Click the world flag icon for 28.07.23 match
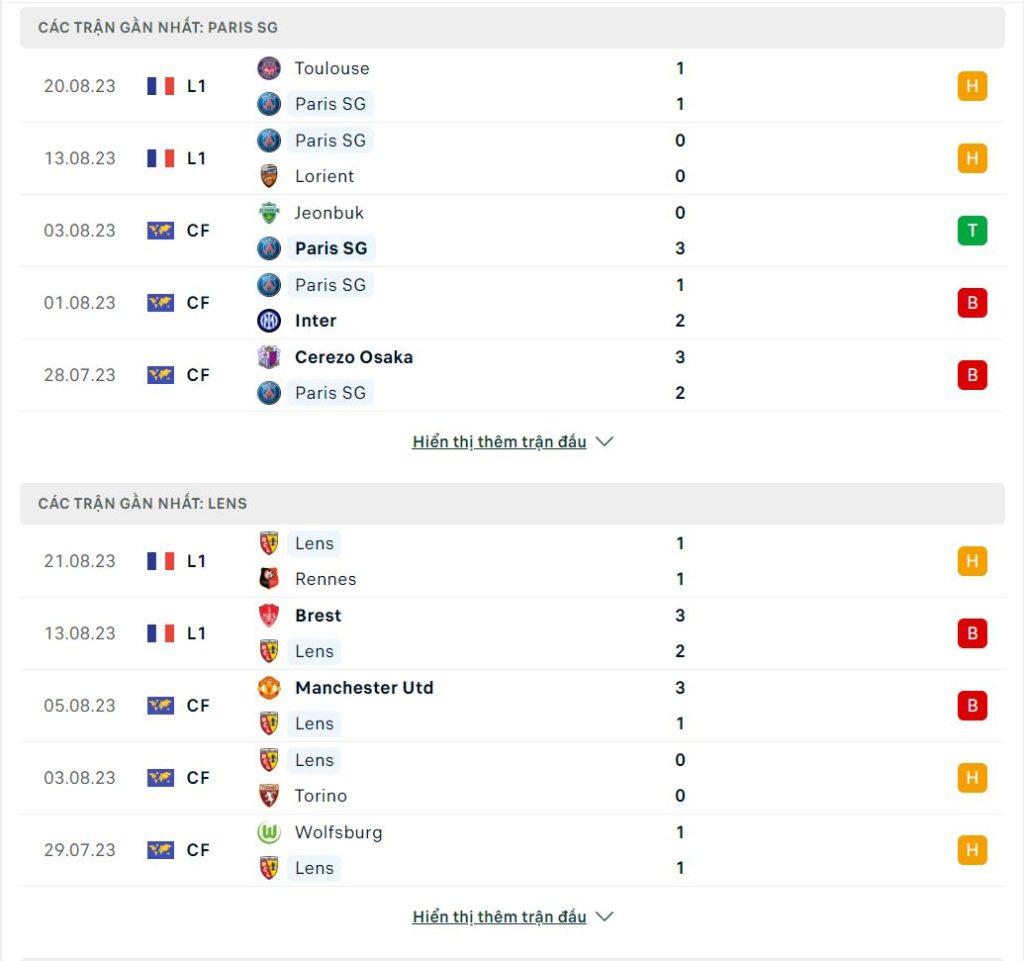This screenshot has width=1024, height=961. [160, 375]
